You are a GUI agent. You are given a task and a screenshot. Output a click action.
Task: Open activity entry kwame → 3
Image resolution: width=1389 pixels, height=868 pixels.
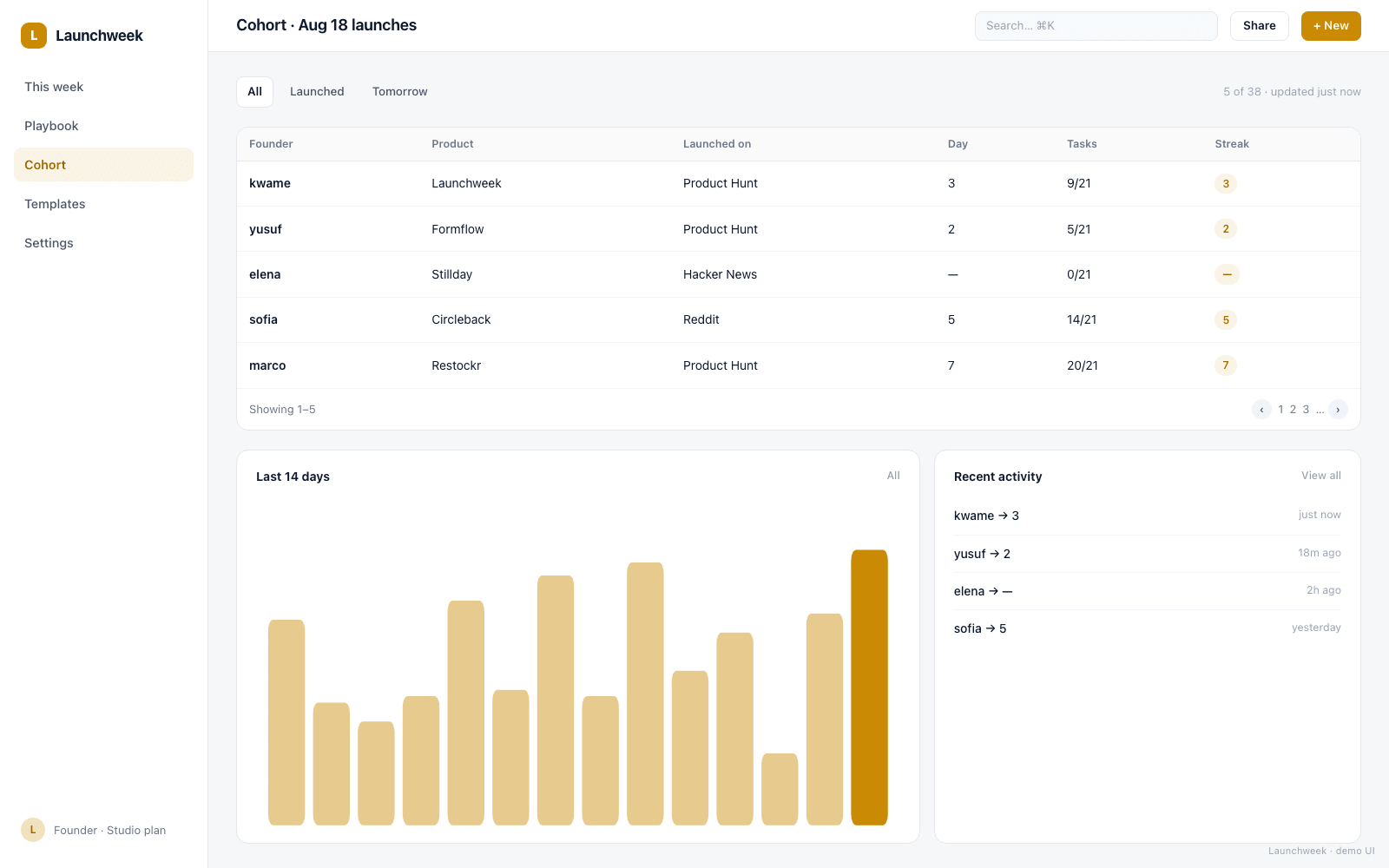(1148, 516)
